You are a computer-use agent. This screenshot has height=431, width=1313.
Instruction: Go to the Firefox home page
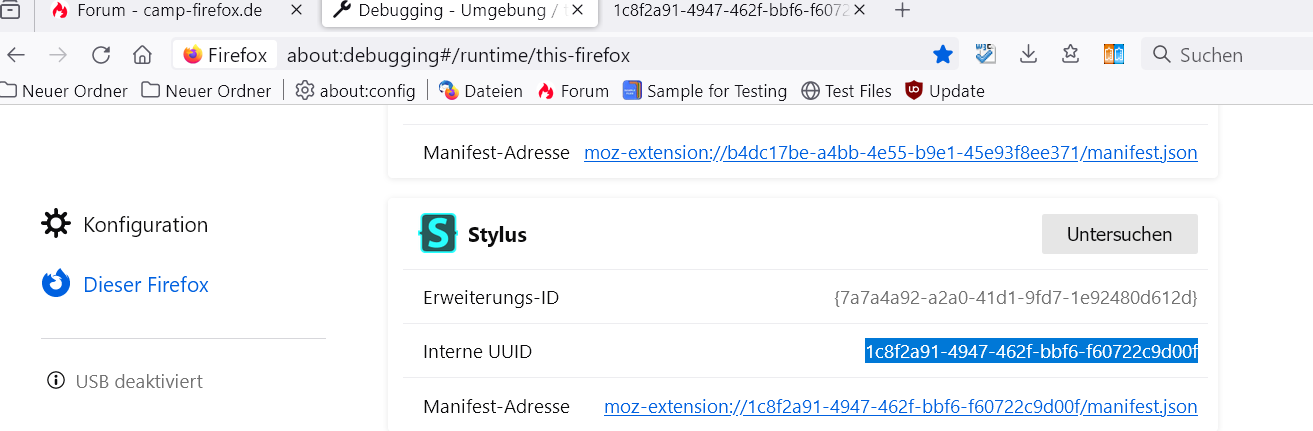pos(142,55)
